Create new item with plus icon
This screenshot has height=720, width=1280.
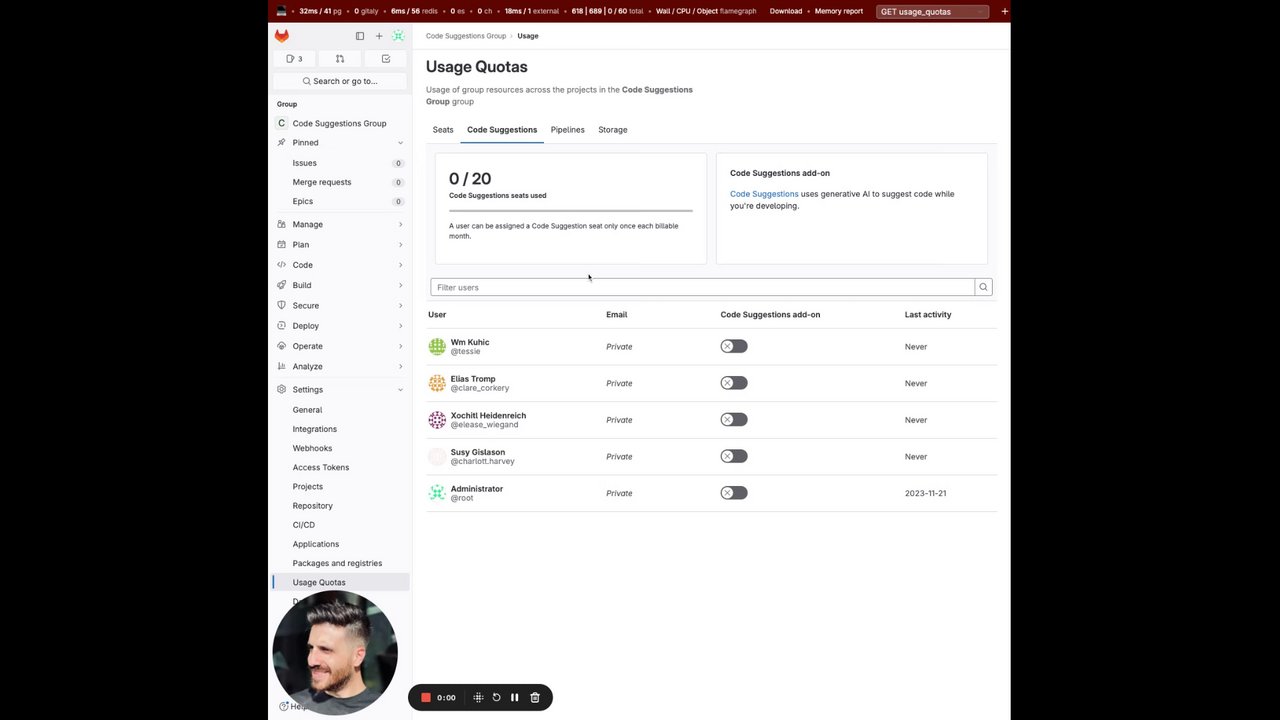(379, 36)
